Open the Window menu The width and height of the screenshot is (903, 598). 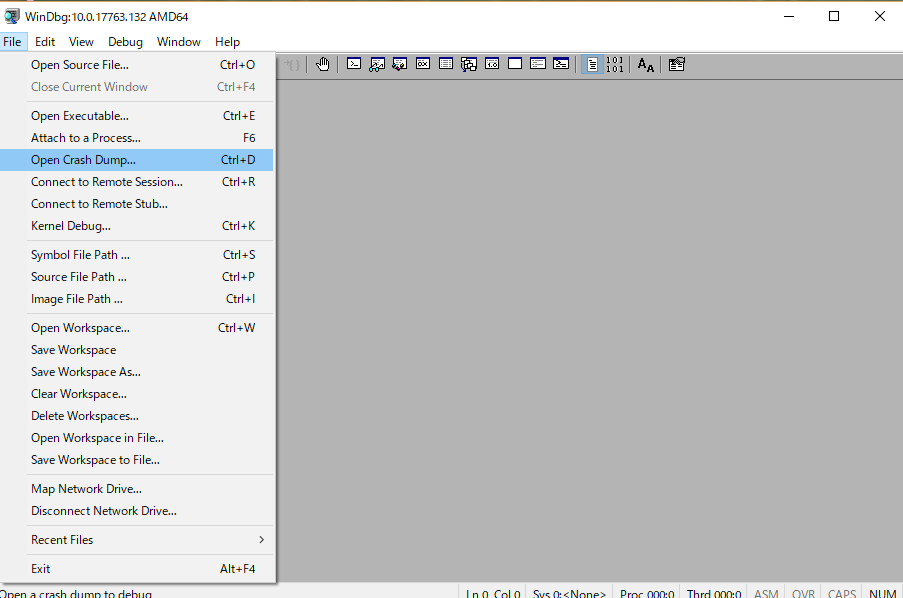179,41
